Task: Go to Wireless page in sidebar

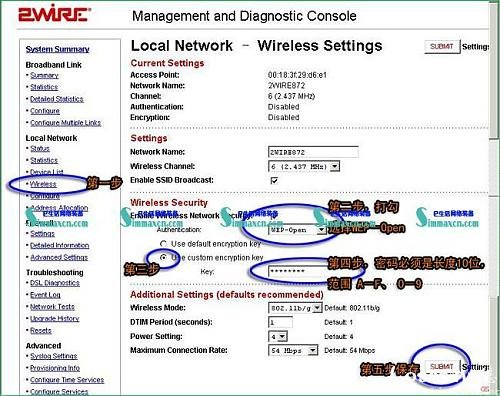Action: tap(43, 184)
